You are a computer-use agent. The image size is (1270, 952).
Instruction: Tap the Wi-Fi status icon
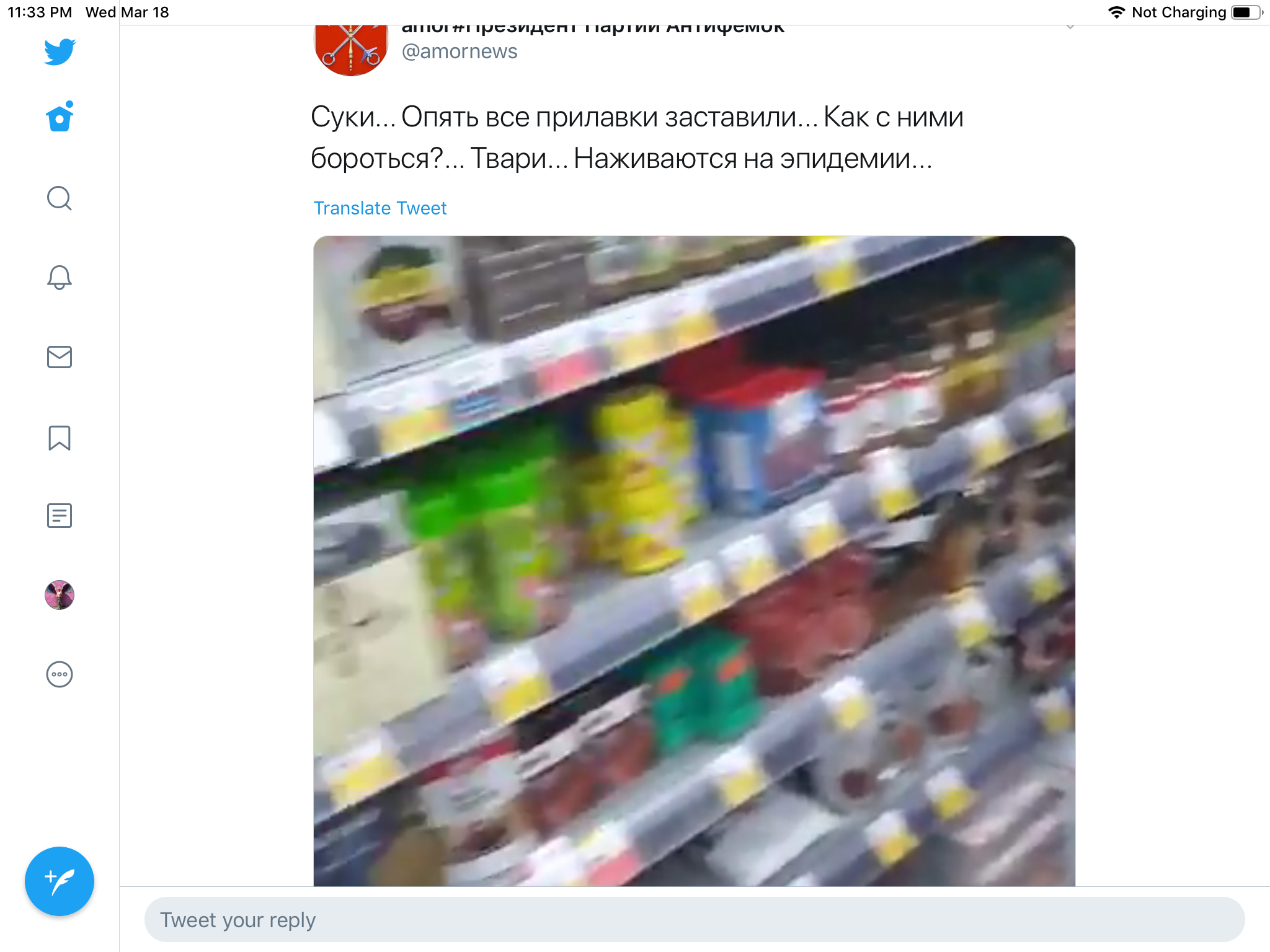coord(1116,12)
